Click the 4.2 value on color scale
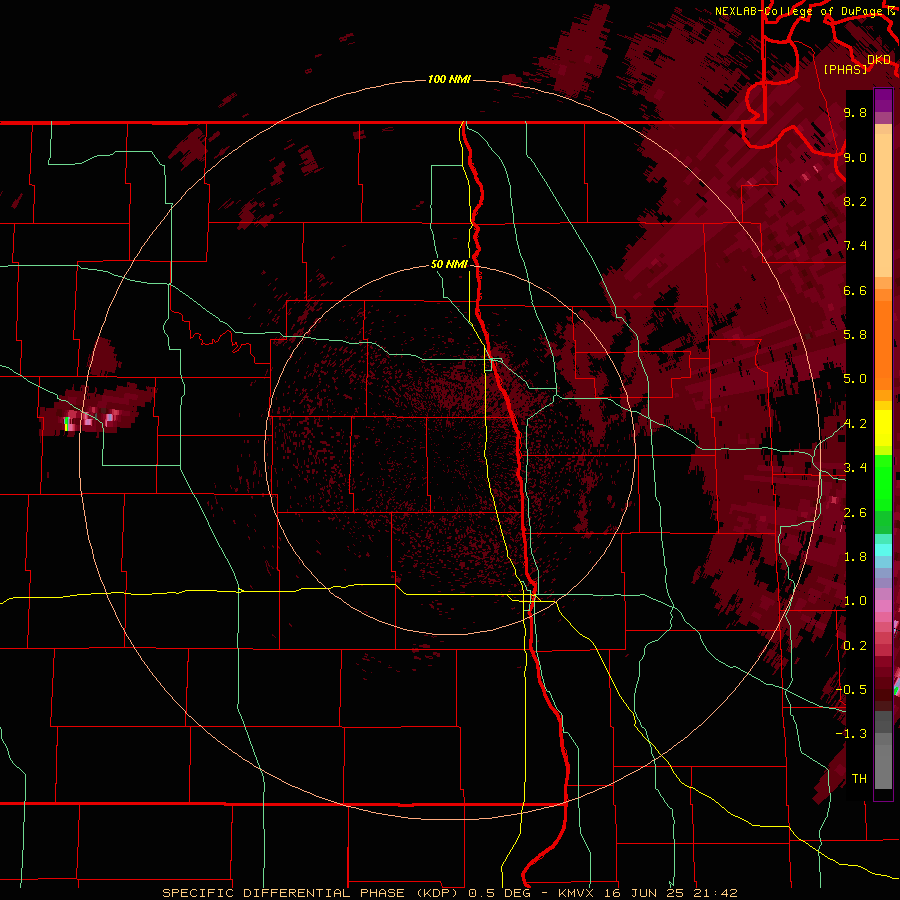 [x=855, y=424]
